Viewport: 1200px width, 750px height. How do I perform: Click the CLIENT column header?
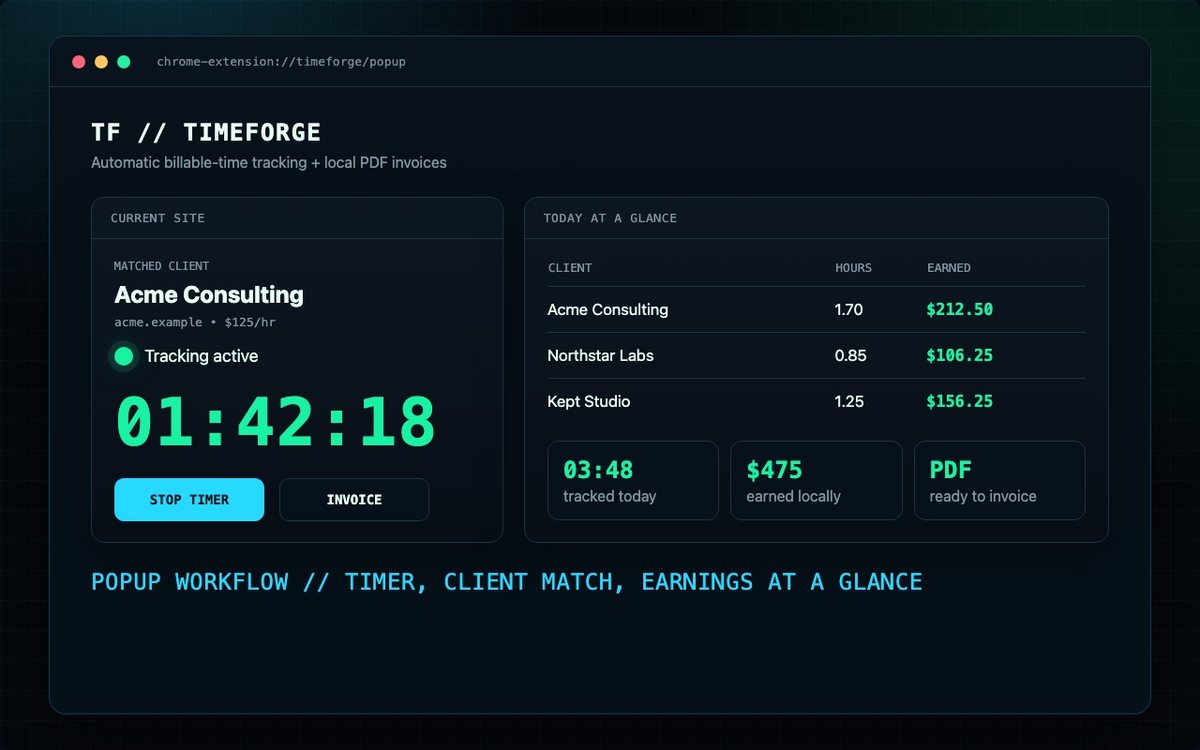pyautogui.click(x=570, y=268)
